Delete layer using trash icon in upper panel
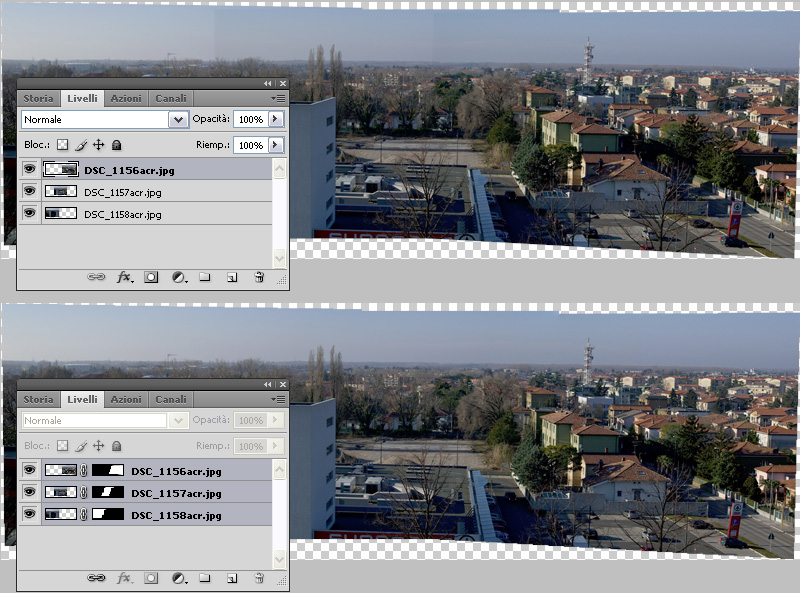800x593 pixels. tap(258, 277)
